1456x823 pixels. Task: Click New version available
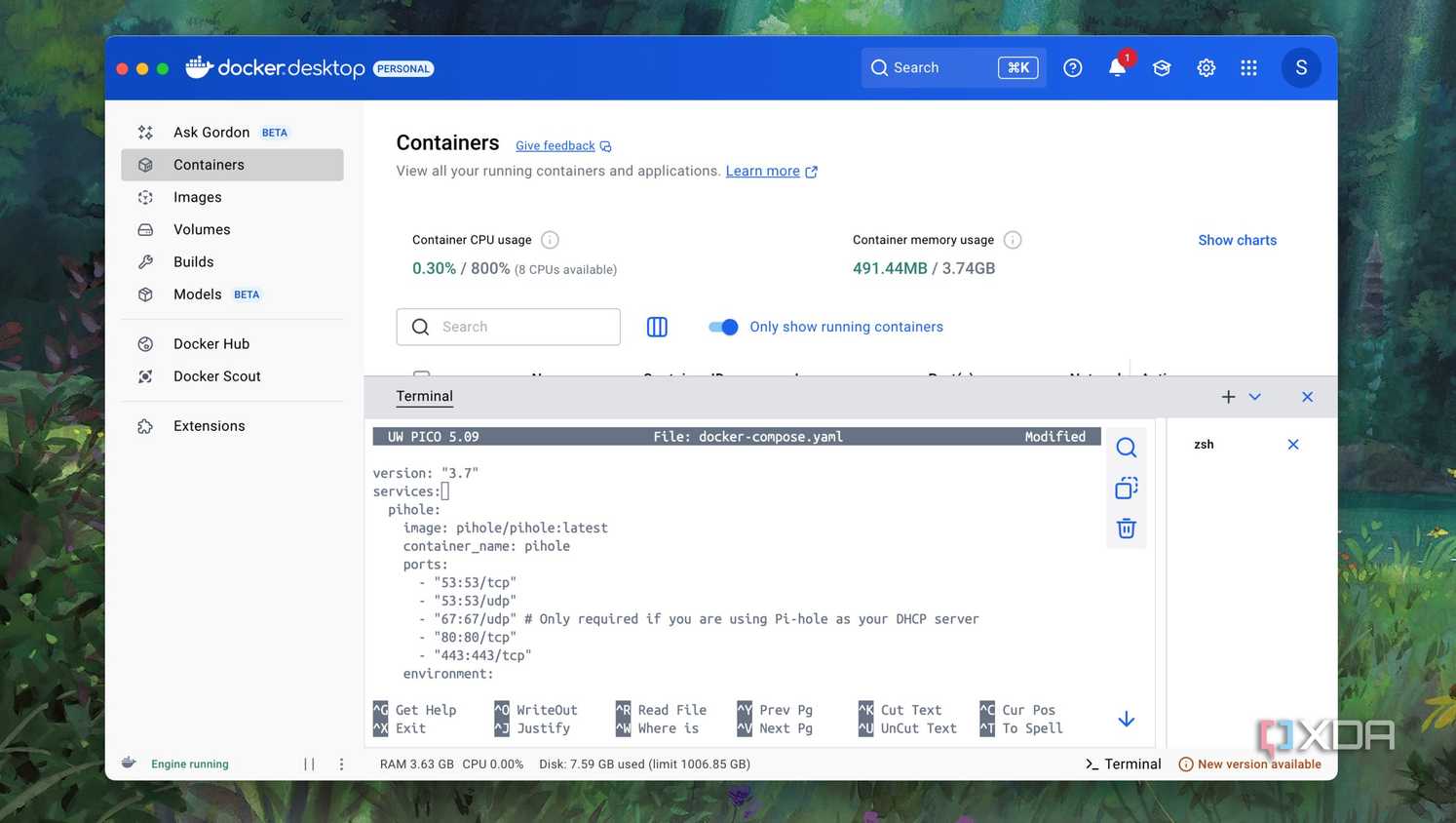[1249, 764]
